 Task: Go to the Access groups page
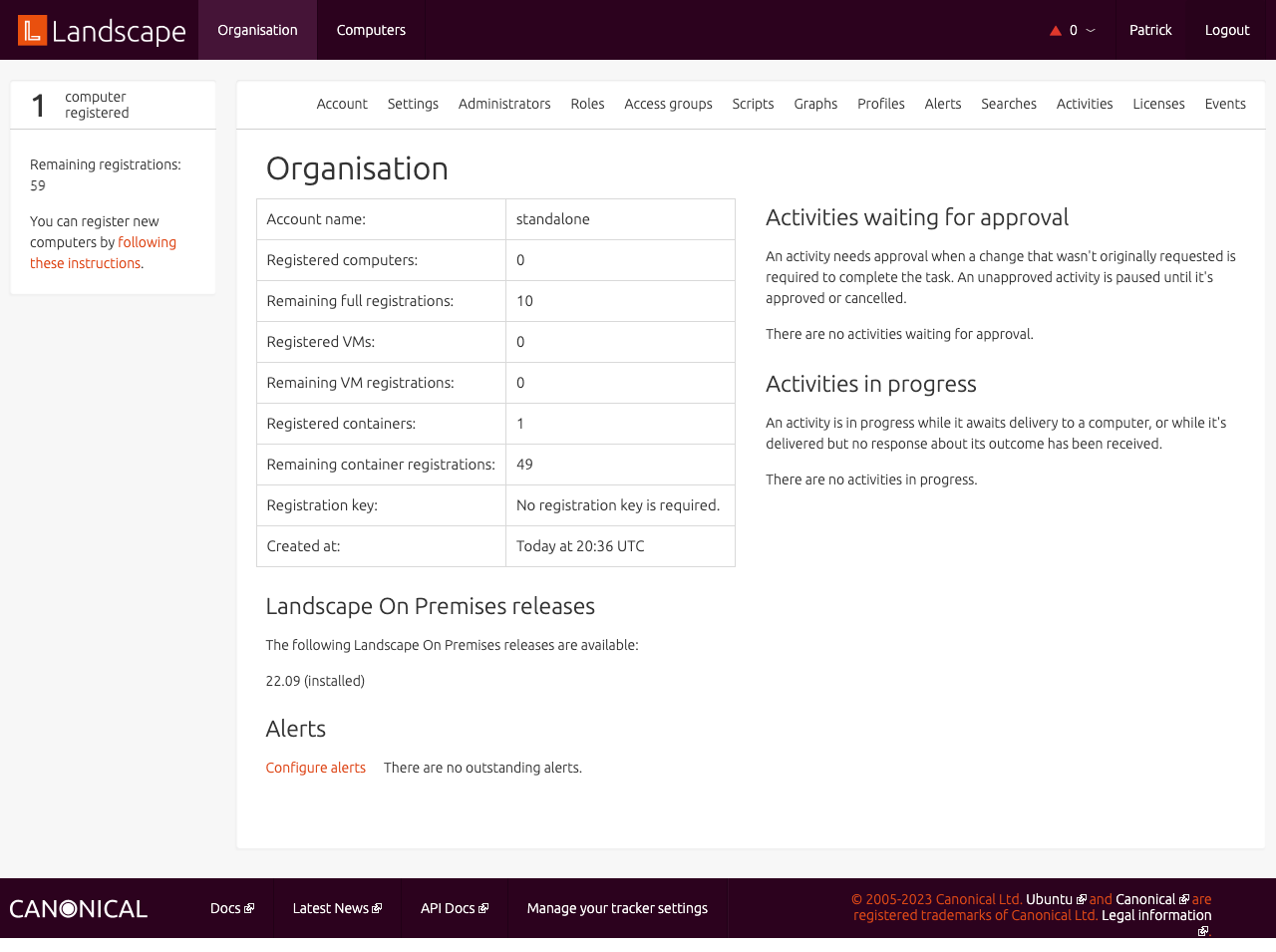click(x=668, y=104)
